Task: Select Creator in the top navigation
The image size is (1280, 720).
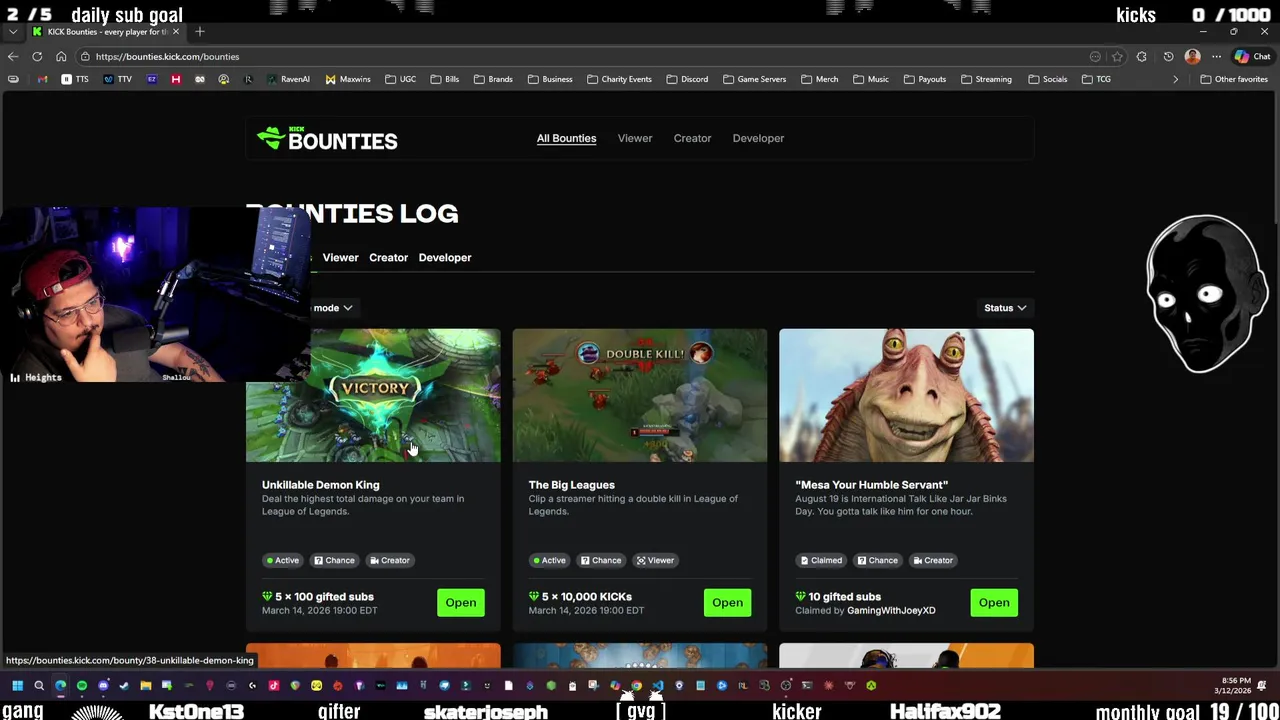Action: click(x=692, y=138)
